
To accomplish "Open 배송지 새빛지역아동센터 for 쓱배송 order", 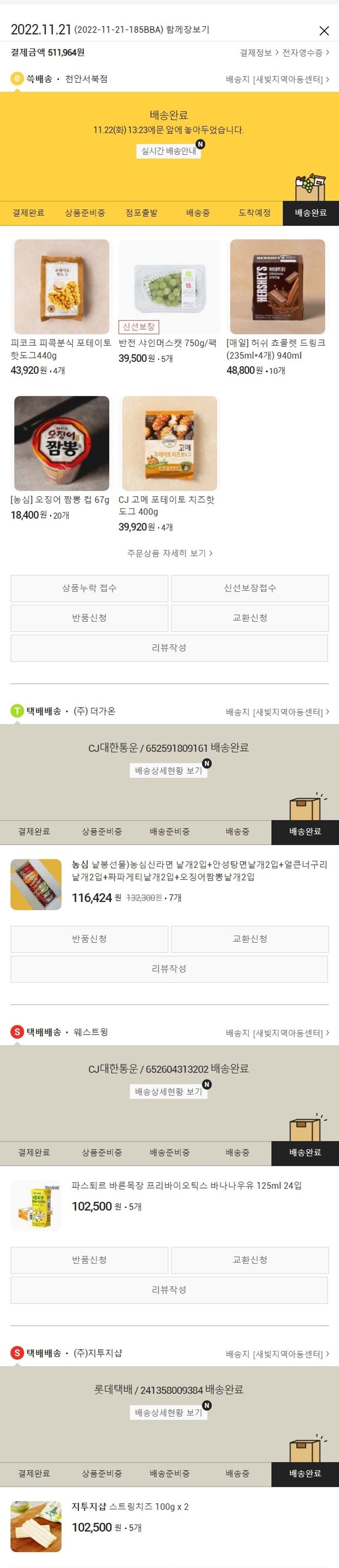I will click(x=278, y=80).
